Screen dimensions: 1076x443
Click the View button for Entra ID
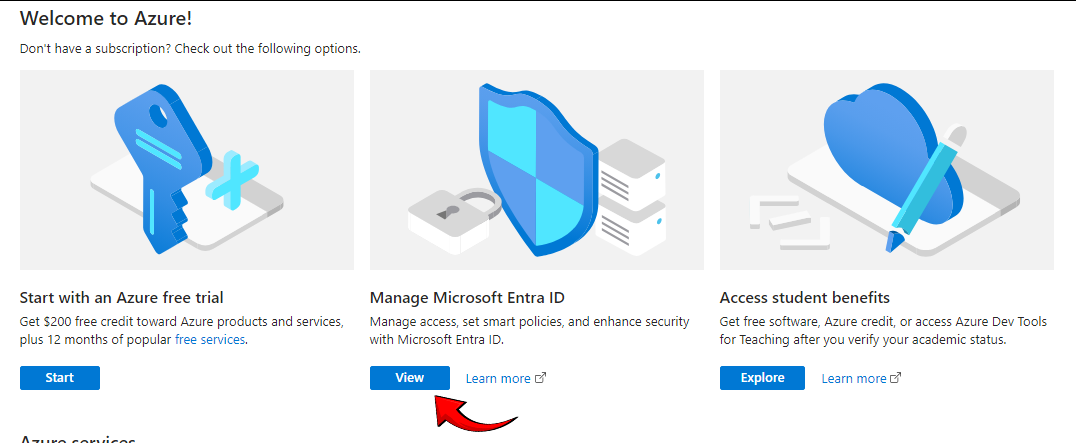click(410, 378)
